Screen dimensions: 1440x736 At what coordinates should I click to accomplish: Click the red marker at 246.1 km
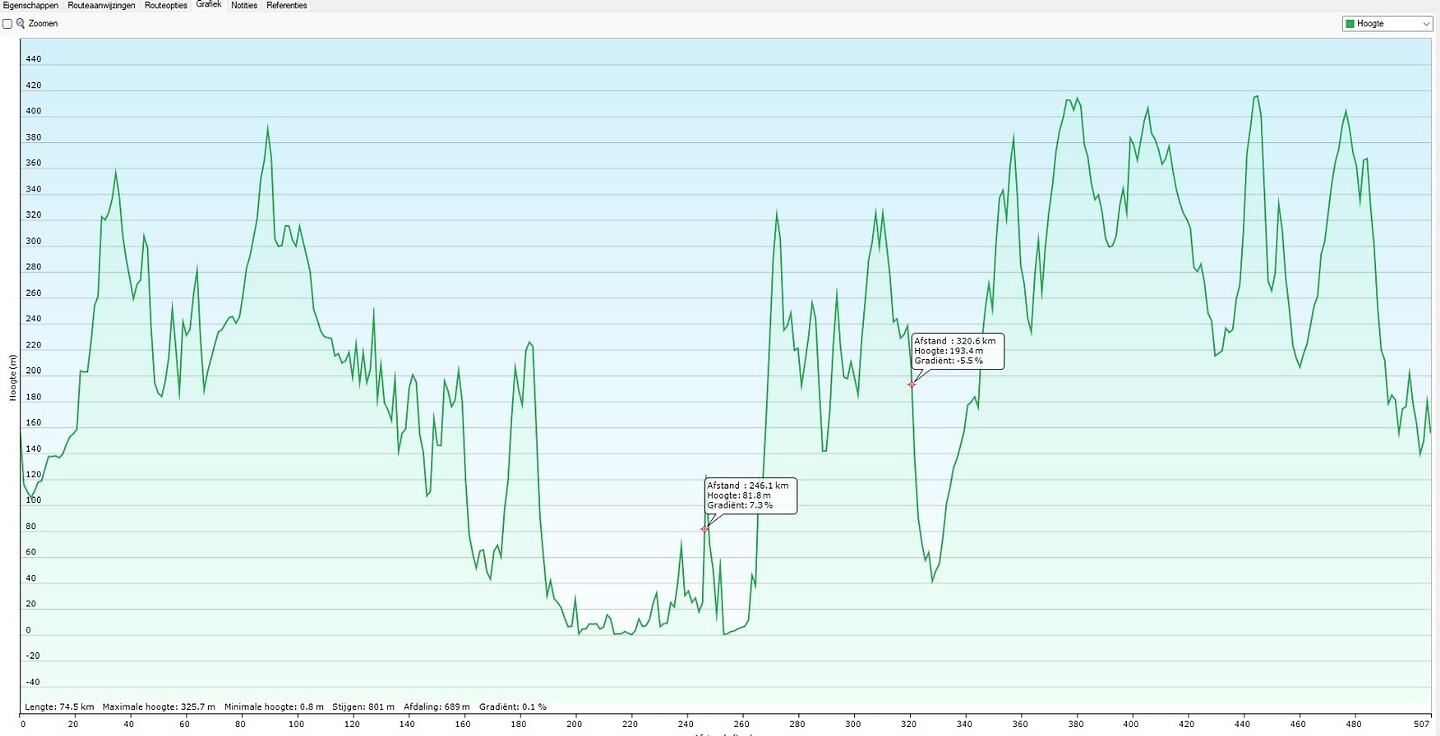point(704,529)
